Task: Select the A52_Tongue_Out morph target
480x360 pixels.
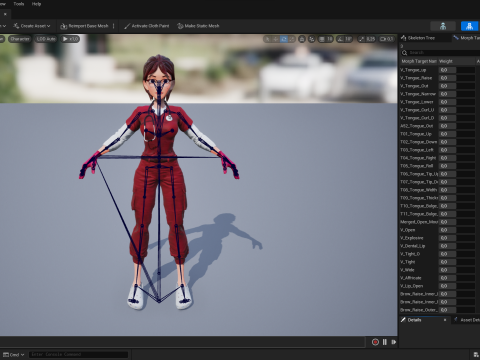Action: 417,126
